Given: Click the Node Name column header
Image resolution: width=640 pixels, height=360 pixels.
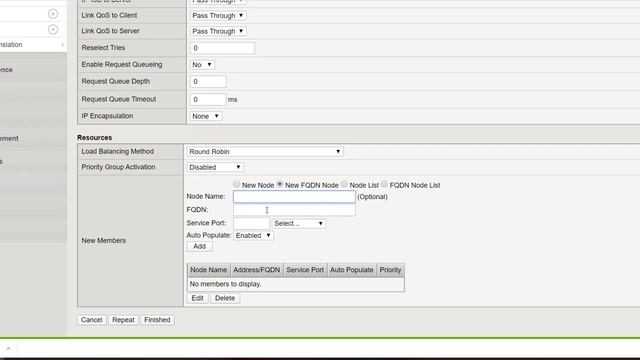Looking at the screenshot, I should coord(209,270).
